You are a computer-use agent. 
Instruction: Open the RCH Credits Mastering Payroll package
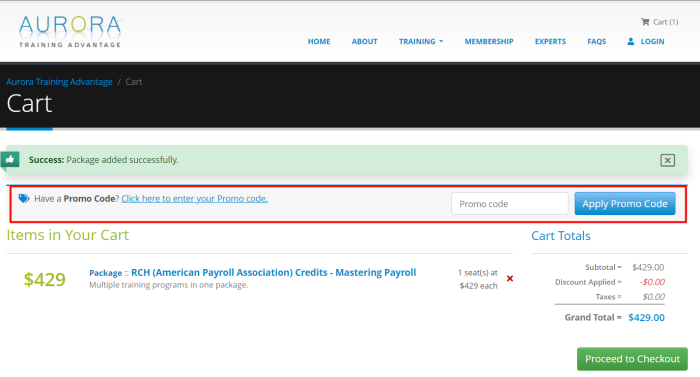273,272
